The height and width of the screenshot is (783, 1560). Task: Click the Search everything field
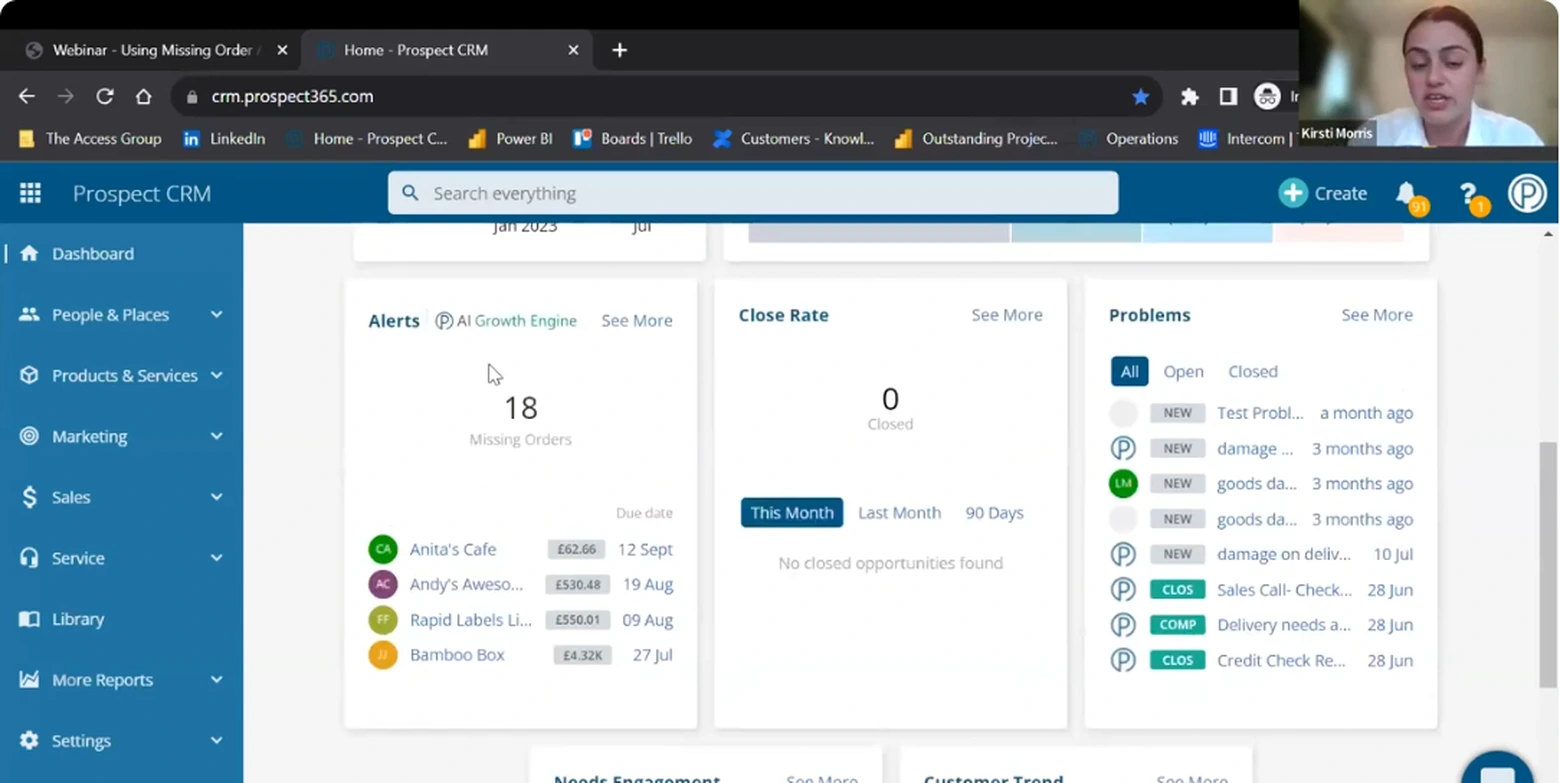(x=753, y=193)
